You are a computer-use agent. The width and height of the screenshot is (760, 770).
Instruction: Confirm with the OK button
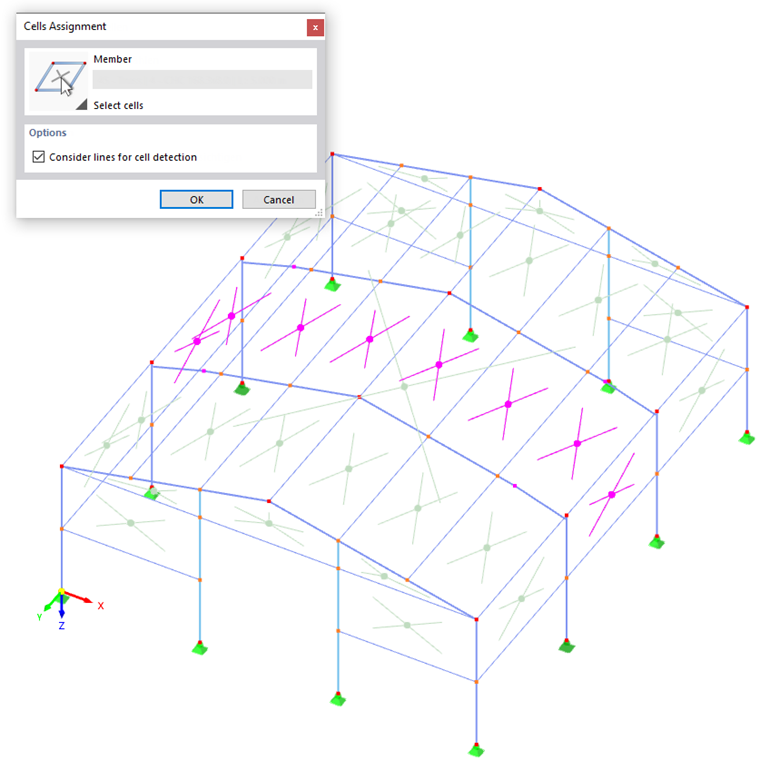point(196,199)
